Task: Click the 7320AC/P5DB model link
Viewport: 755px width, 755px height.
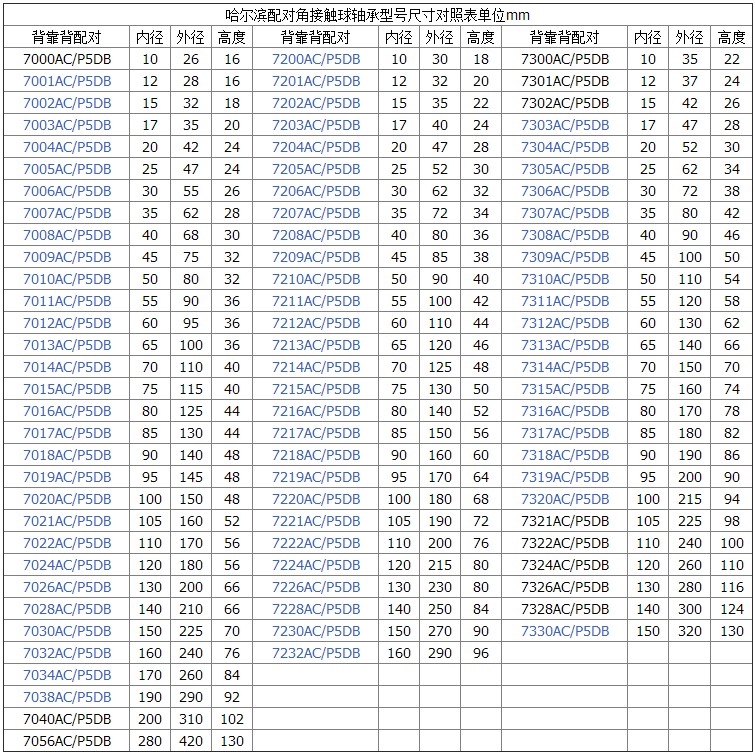Action: (565, 499)
